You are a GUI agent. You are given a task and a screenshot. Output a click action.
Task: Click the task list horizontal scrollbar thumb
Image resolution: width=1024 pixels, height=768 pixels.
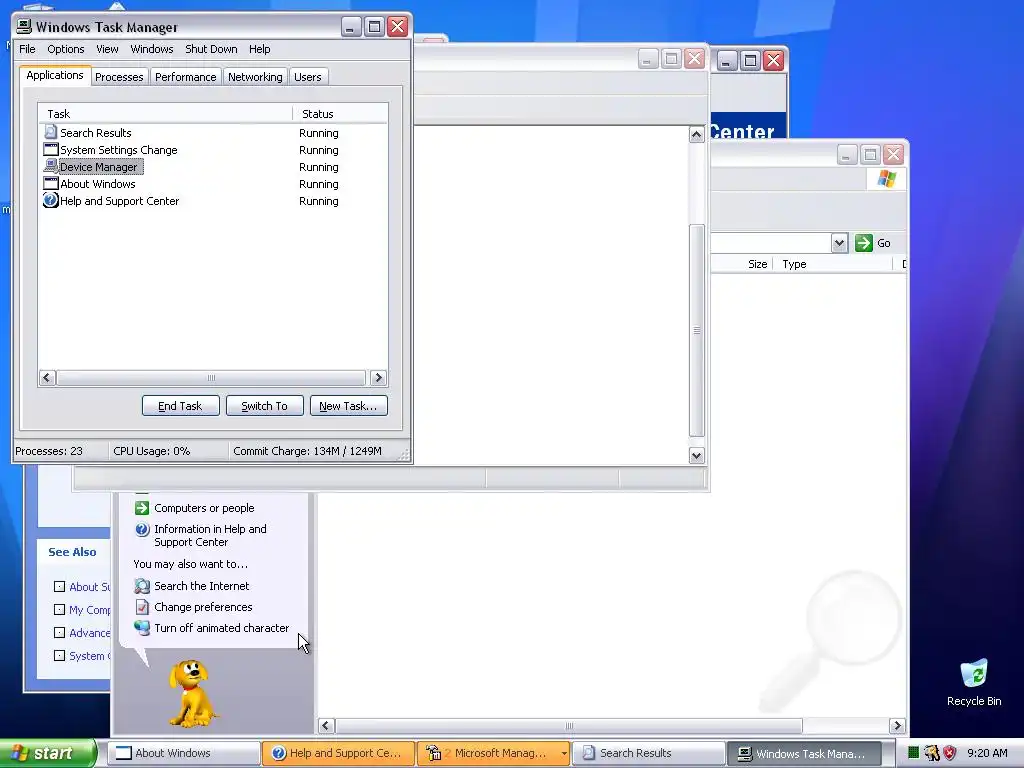click(211, 377)
